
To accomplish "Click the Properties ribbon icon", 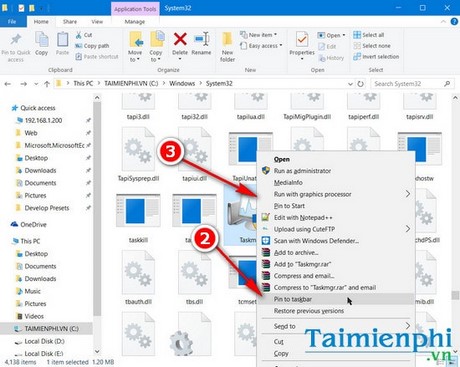I will pyautogui.click(x=302, y=39).
